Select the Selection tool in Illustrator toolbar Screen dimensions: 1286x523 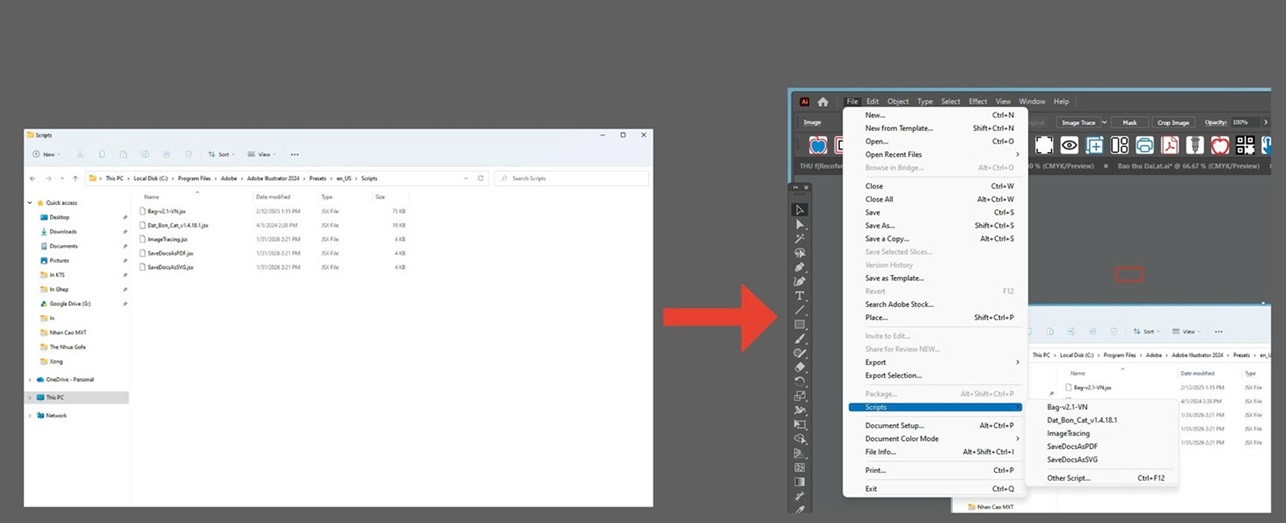[x=800, y=210]
